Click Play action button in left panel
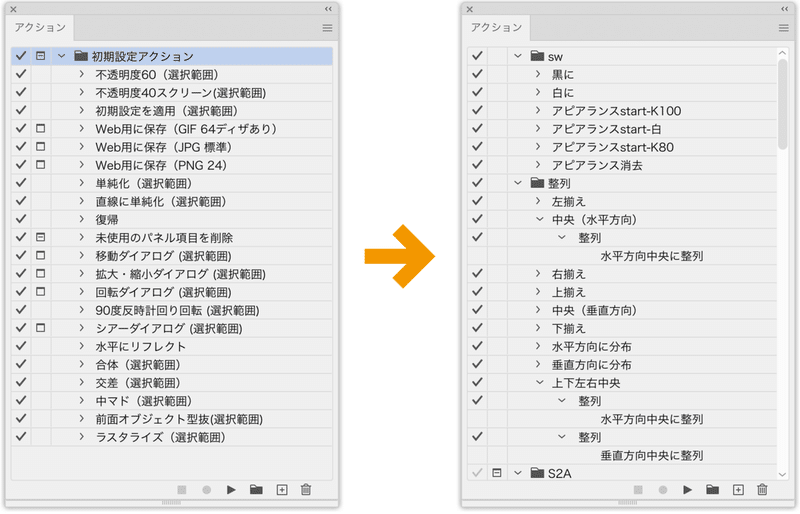800x514 pixels. pyautogui.click(x=231, y=490)
